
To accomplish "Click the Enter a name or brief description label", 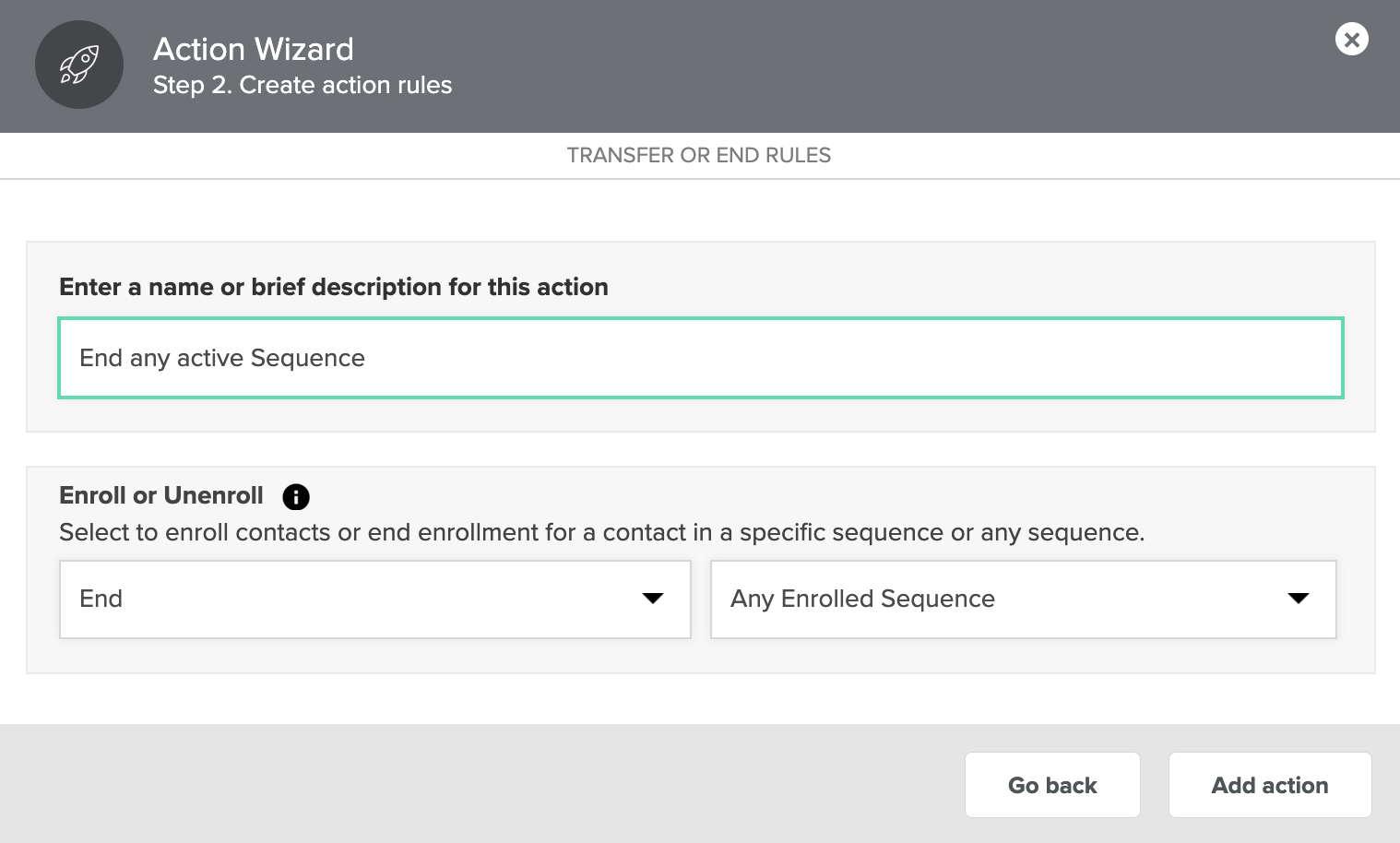I will click(x=334, y=287).
